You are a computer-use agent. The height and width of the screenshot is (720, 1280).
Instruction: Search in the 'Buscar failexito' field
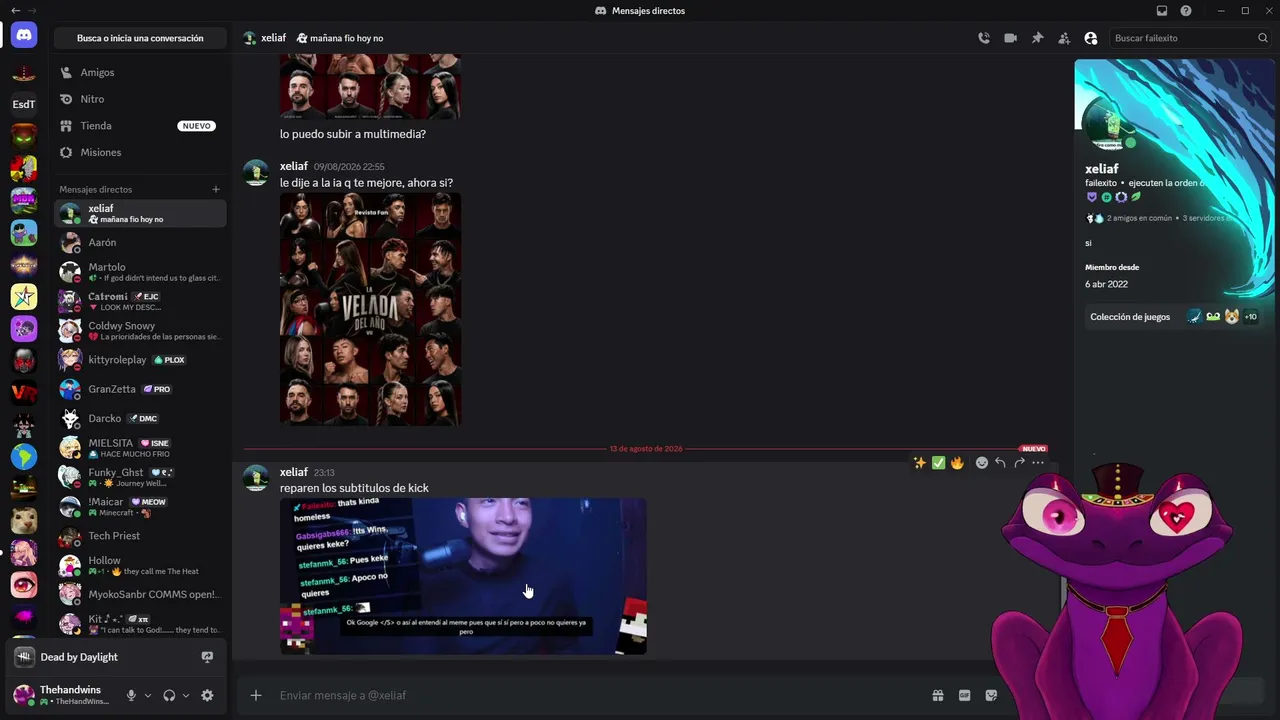(x=1190, y=38)
